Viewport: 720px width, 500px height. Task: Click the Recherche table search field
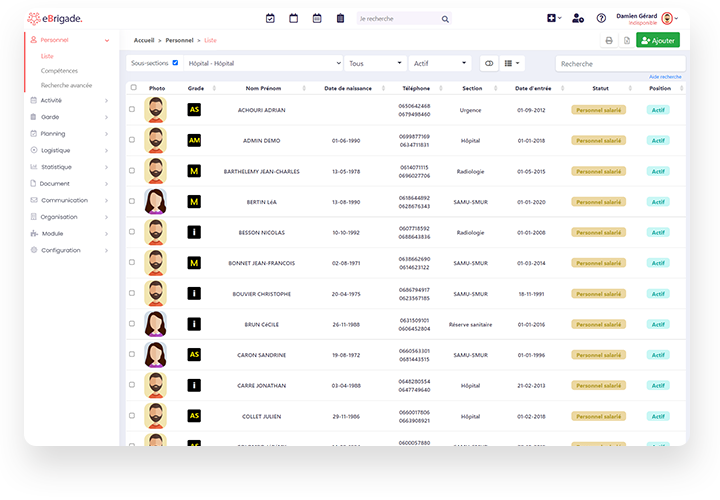pos(620,64)
